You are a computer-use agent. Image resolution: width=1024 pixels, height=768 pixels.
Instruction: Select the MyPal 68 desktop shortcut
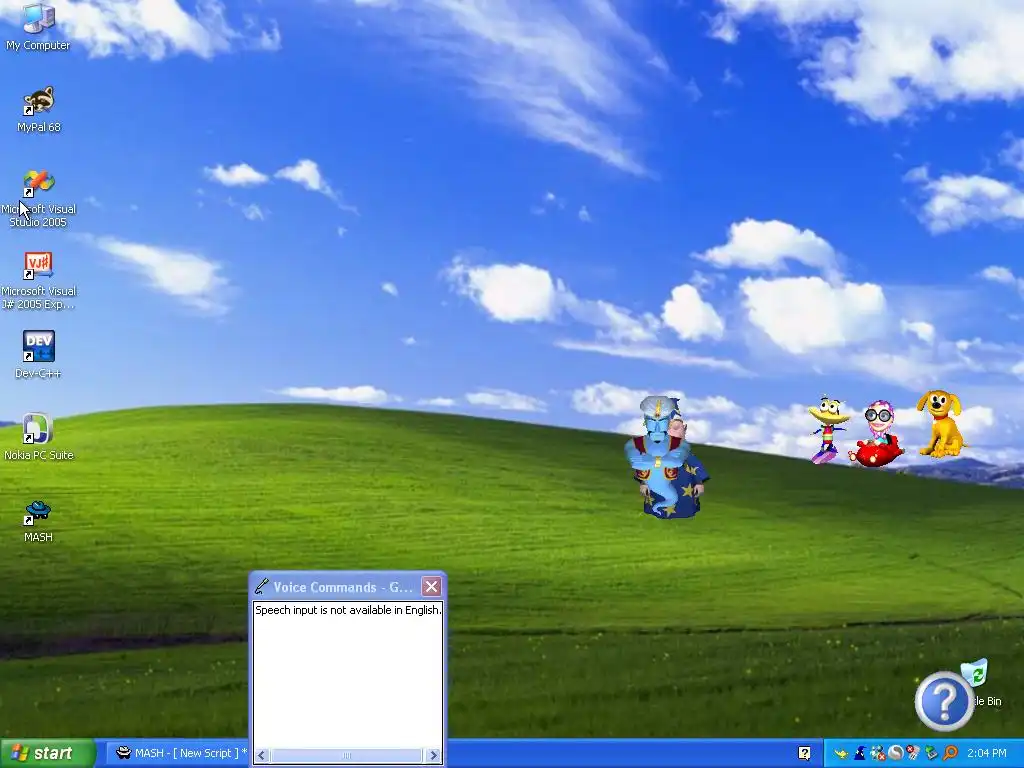tap(38, 109)
